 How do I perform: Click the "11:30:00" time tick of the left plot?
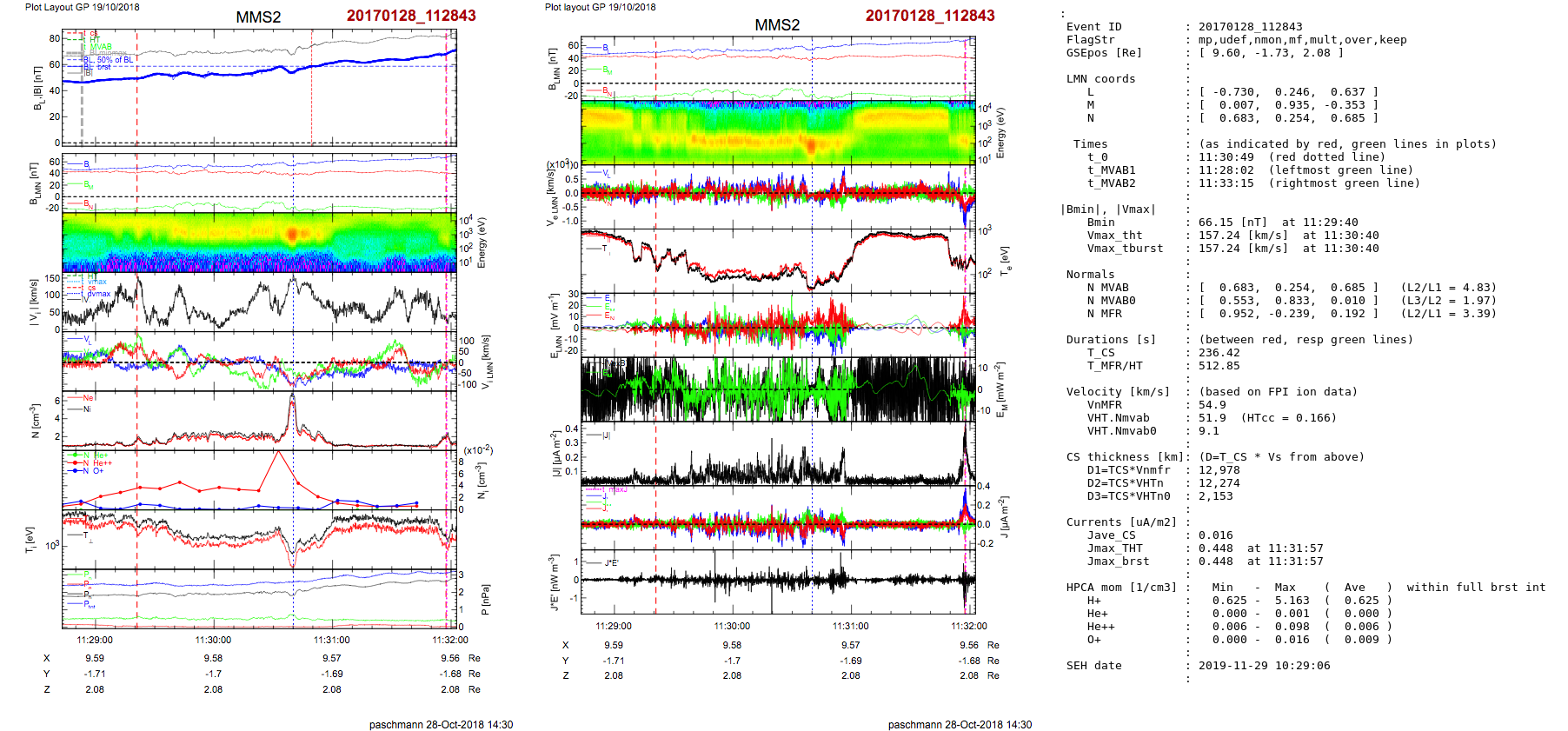point(213,640)
